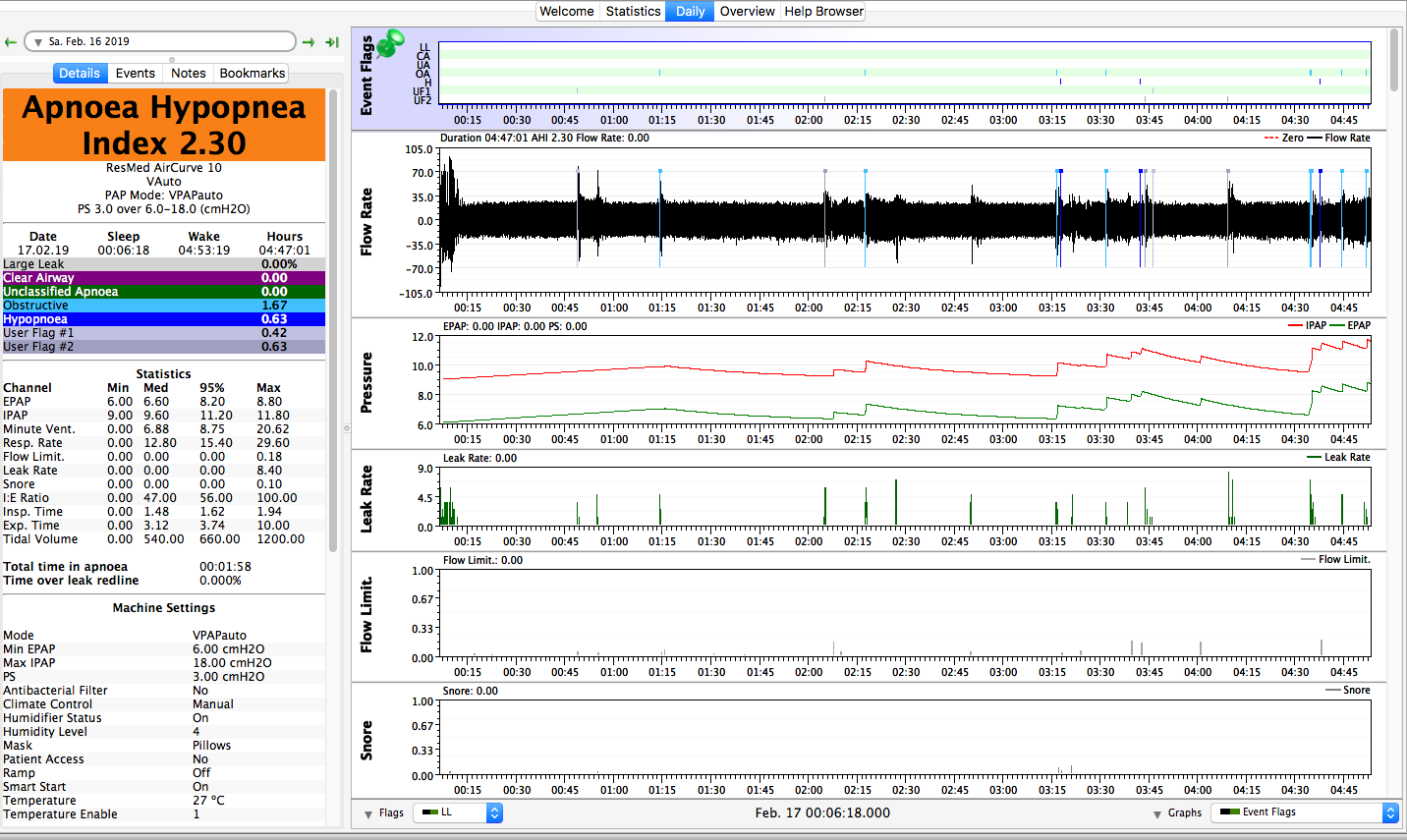Click the IPAP legend entry
The width and height of the screenshot is (1407, 840).
click(1307, 325)
